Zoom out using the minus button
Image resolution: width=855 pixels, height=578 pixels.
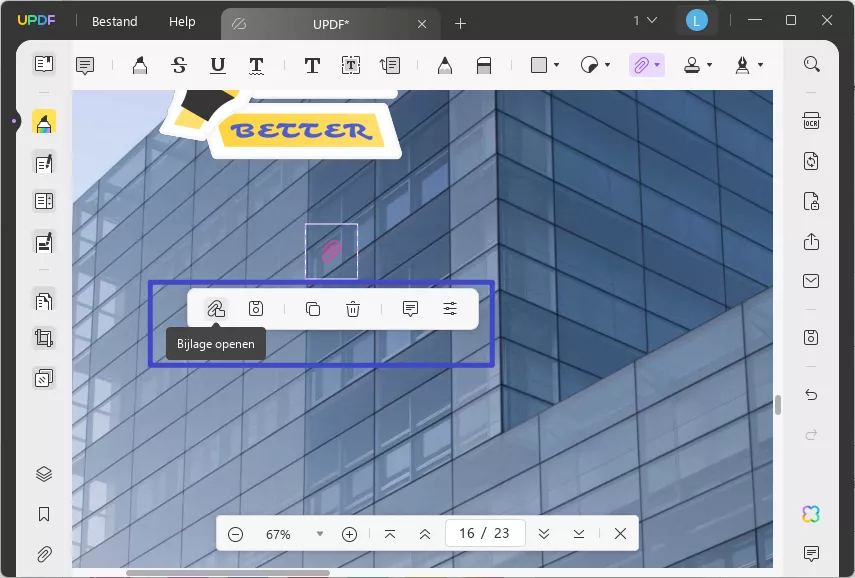[236, 533]
